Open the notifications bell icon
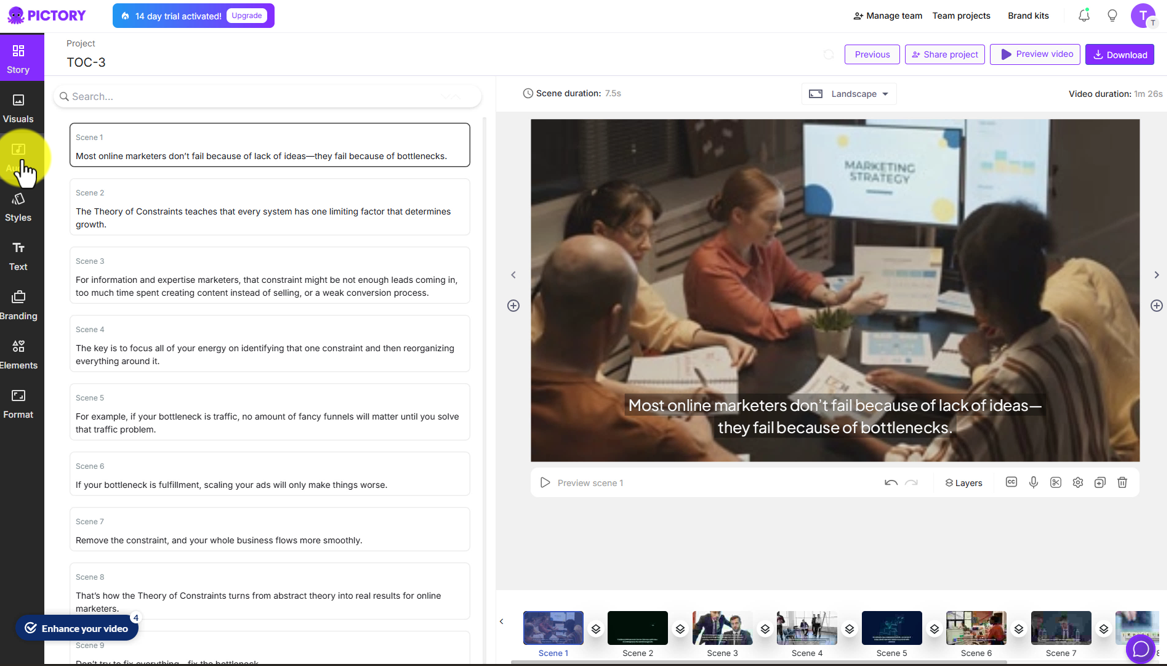The height and width of the screenshot is (666, 1167). click(x=1084, y=16)
